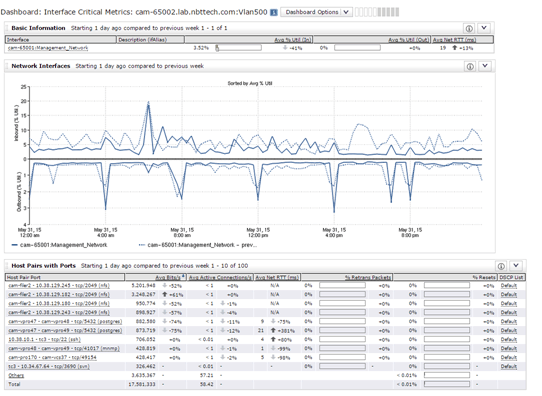Click down-arrow trend icon beside -41%
542x396 pixels.
285,48
